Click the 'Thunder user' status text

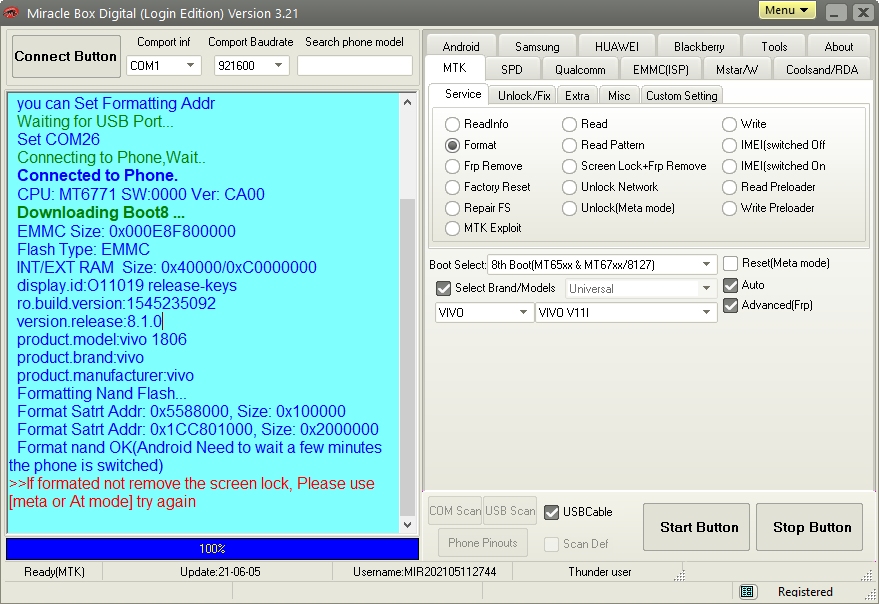(599, 572)
